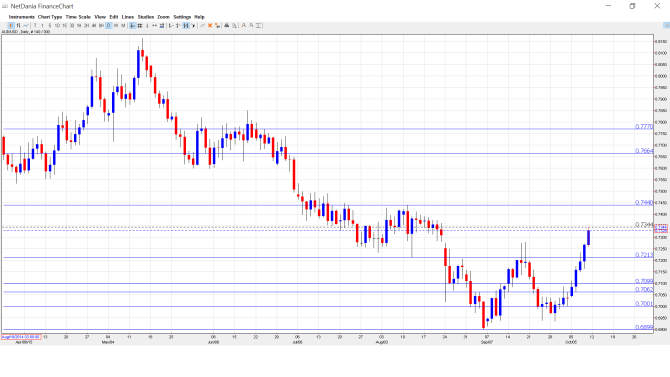The image size is (670, 377).
Task: Open the Time Scale menu
Action: coord(78,17)
